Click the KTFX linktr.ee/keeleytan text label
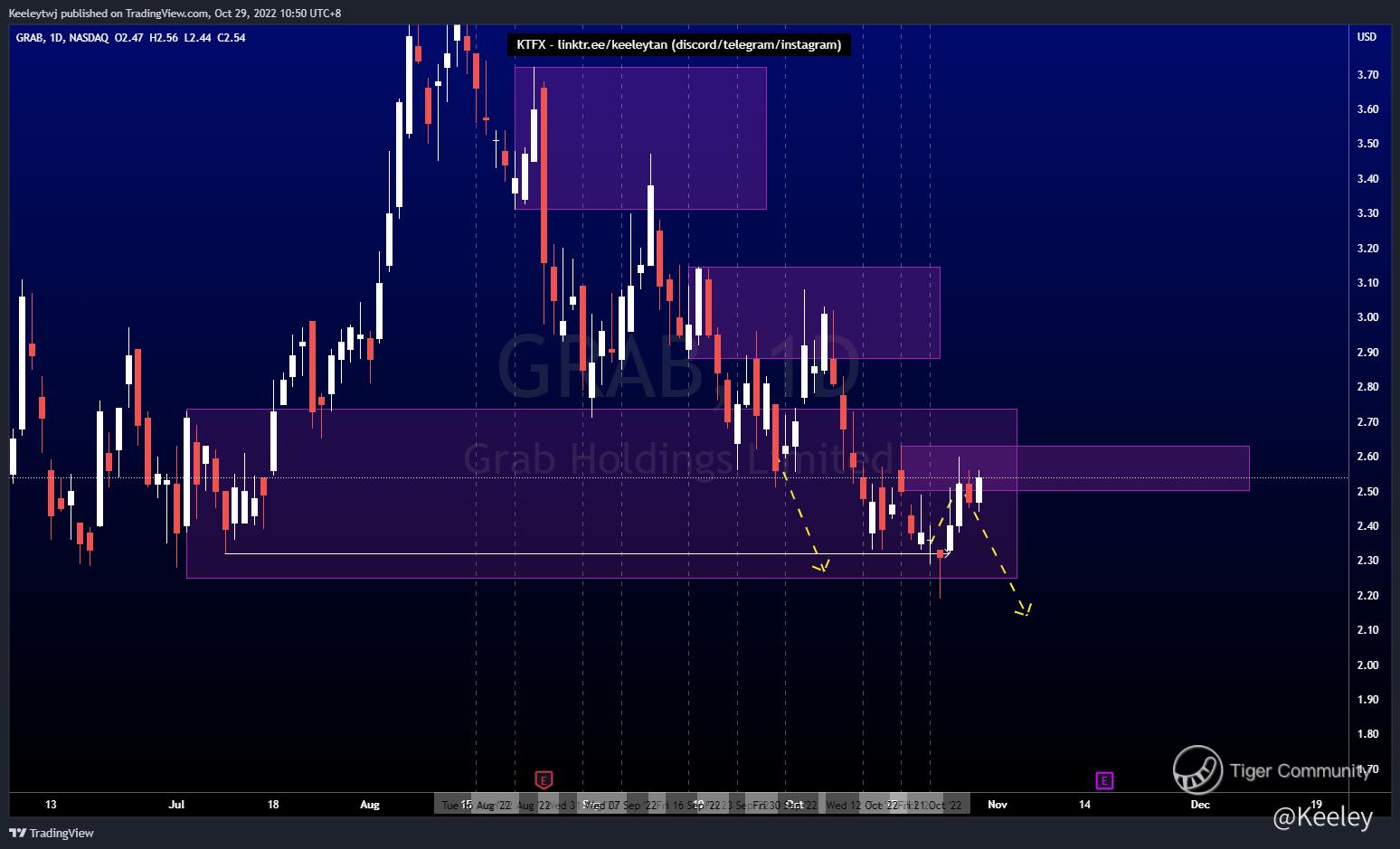The width and height of the screenshot is (1400, 849). pyautogui.click(x=678, y=44)
